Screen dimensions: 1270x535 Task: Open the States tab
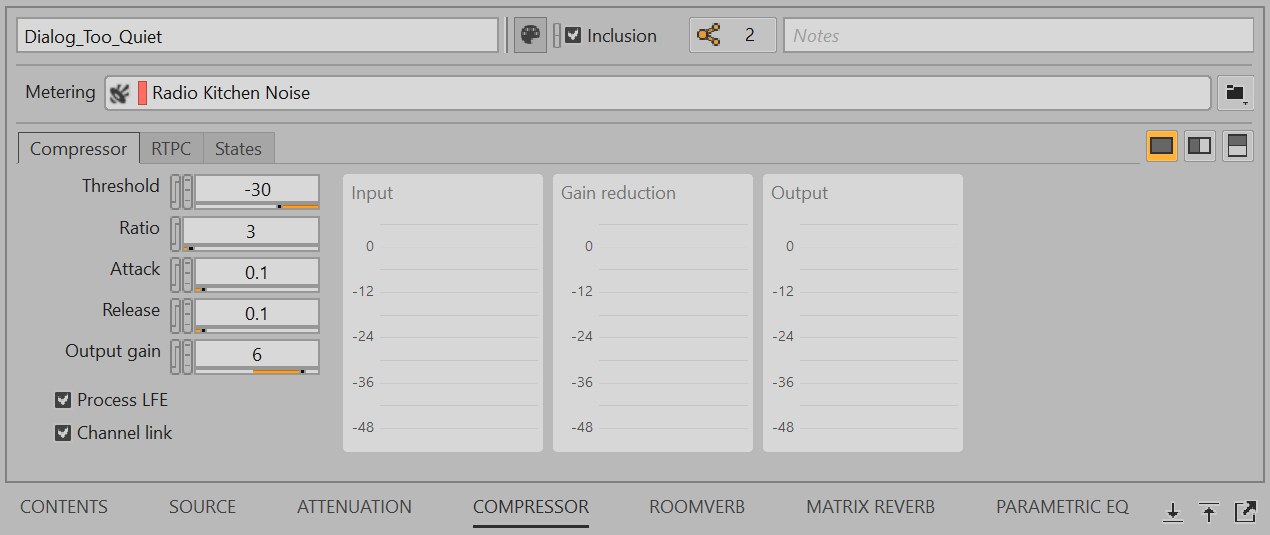pyautogui.click(x=238, y=149)
